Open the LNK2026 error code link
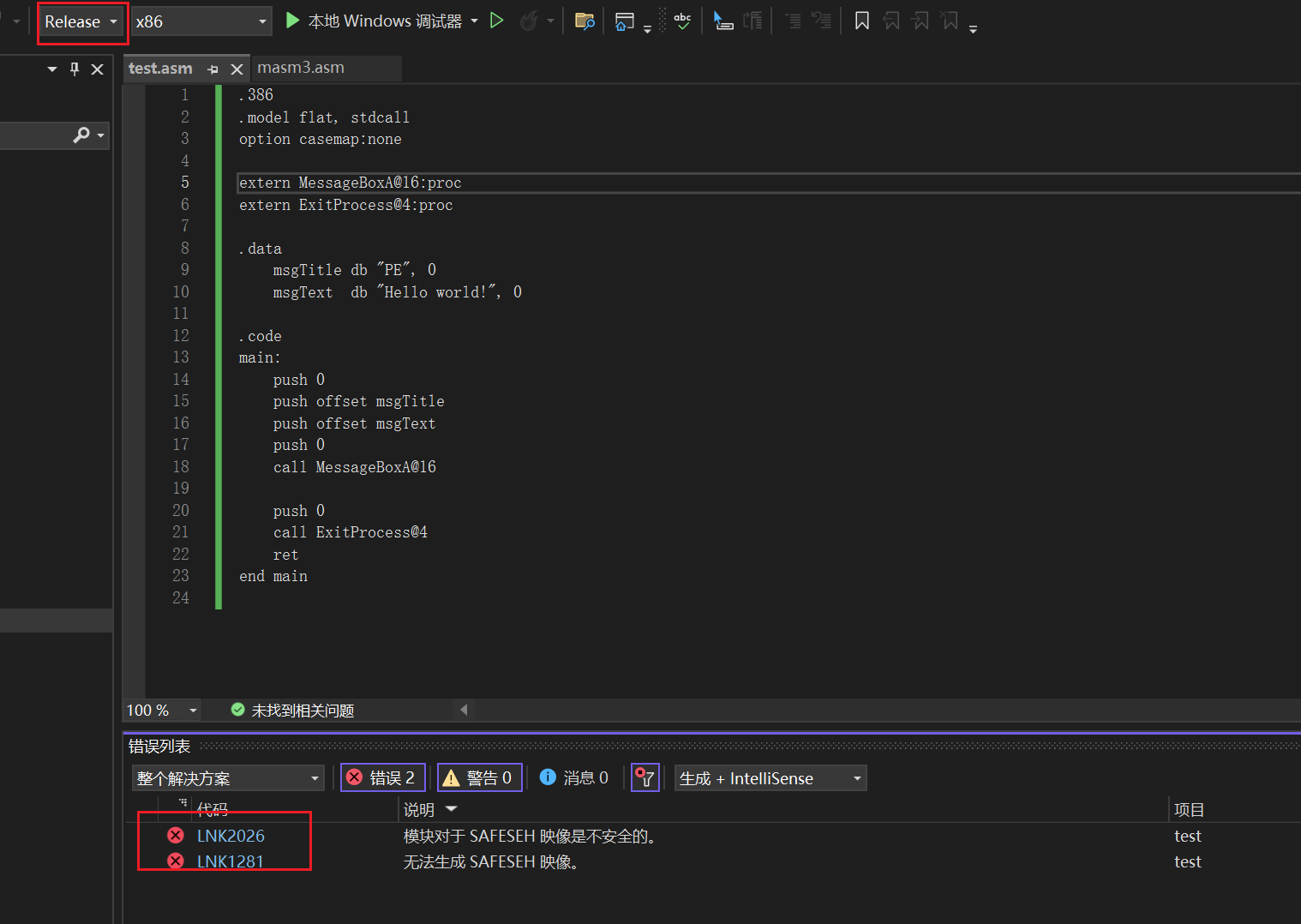This screenshot has width=1301, height=924. tap(231, 836)
